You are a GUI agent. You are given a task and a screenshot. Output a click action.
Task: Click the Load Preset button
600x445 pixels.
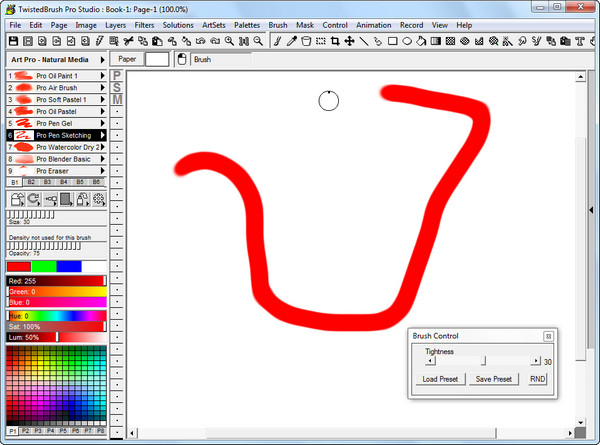tap(438, 379)
